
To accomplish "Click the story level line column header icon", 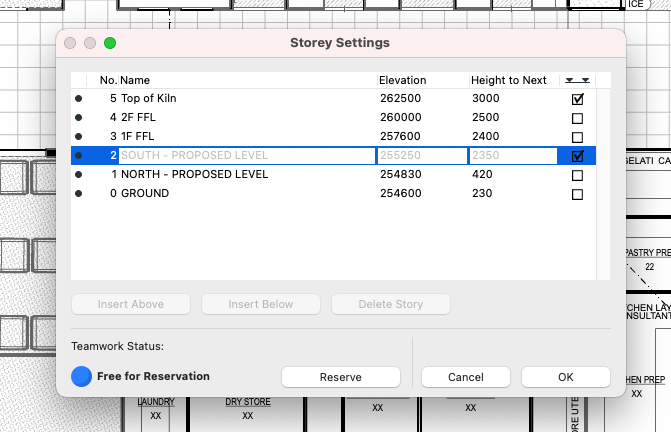I will coord(577,80).
